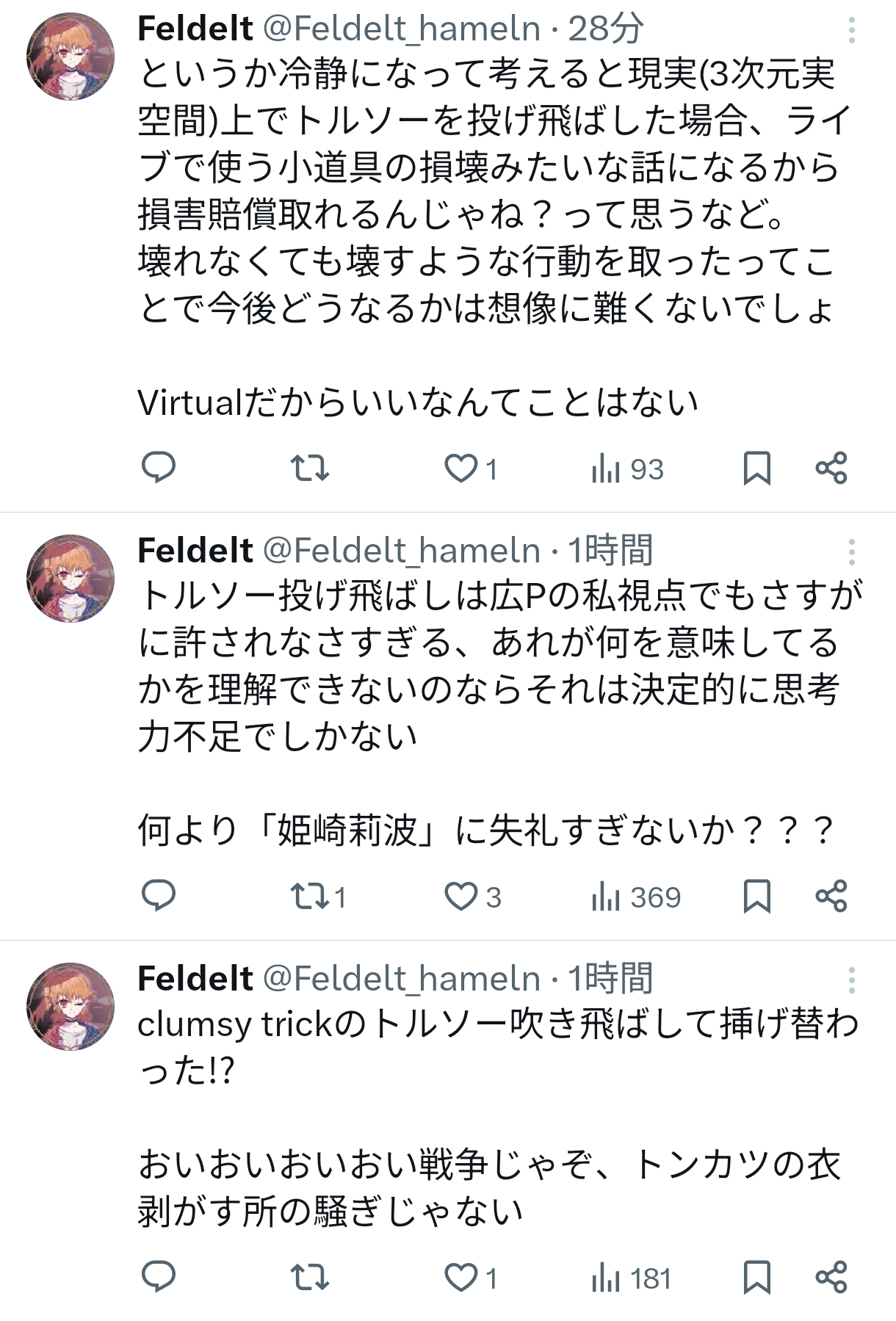
Task: Open more options menu for the 姫崎莉波 tweet
Action: tap(851, 552)
